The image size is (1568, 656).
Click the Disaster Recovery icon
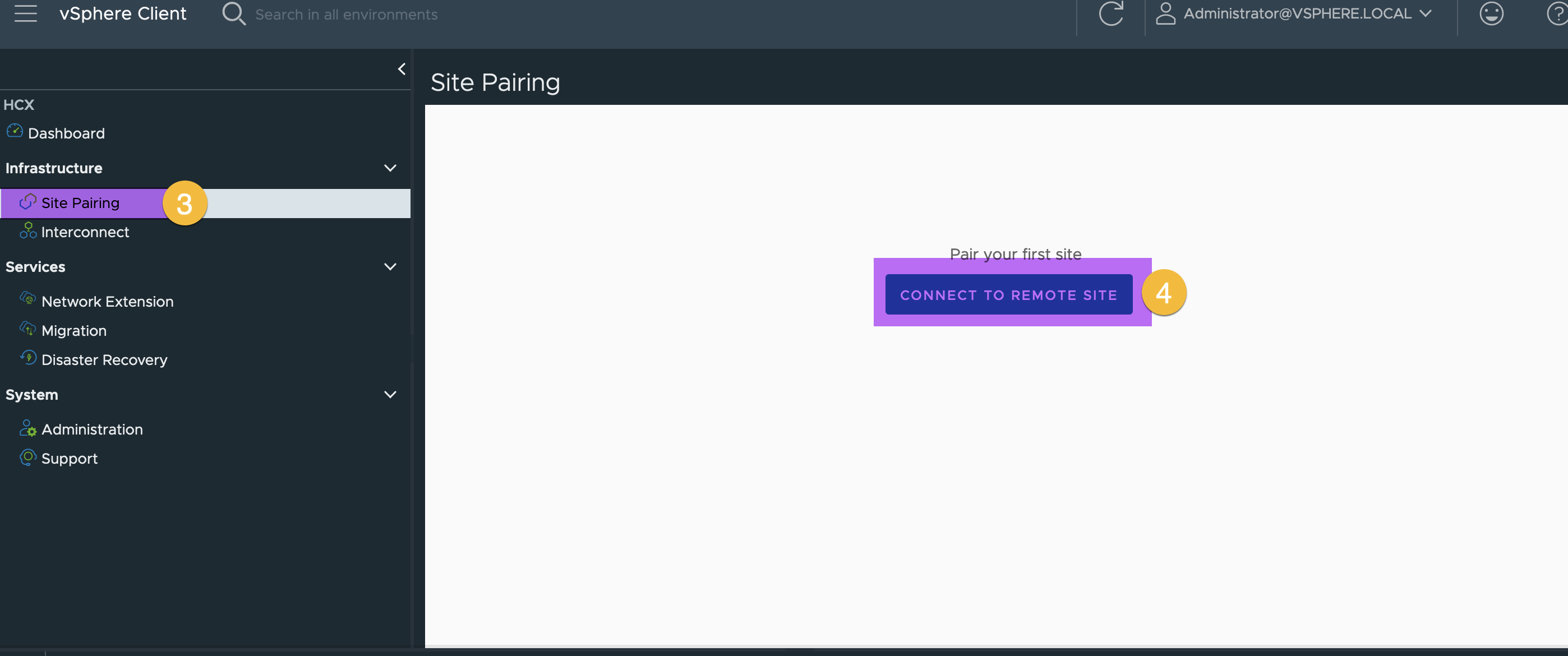pos(28,358)
